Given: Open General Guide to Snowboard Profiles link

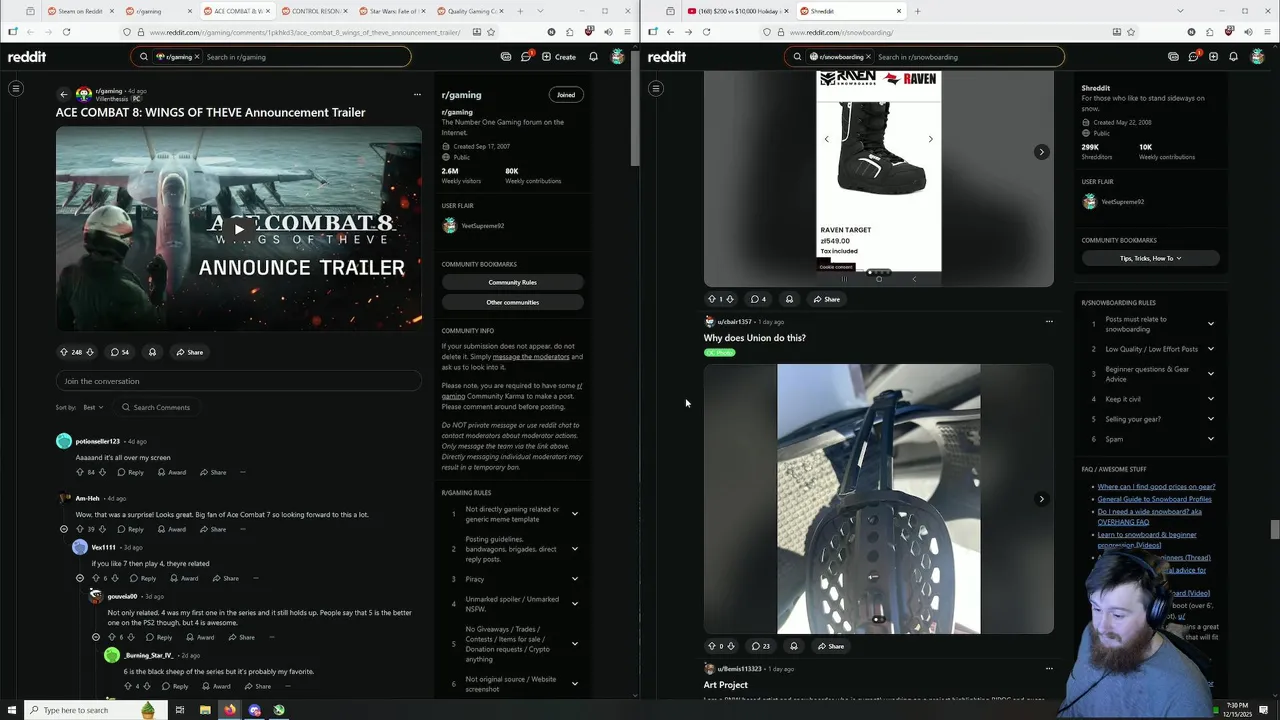Looking at the screenshot, I should tap(1154, 499).
